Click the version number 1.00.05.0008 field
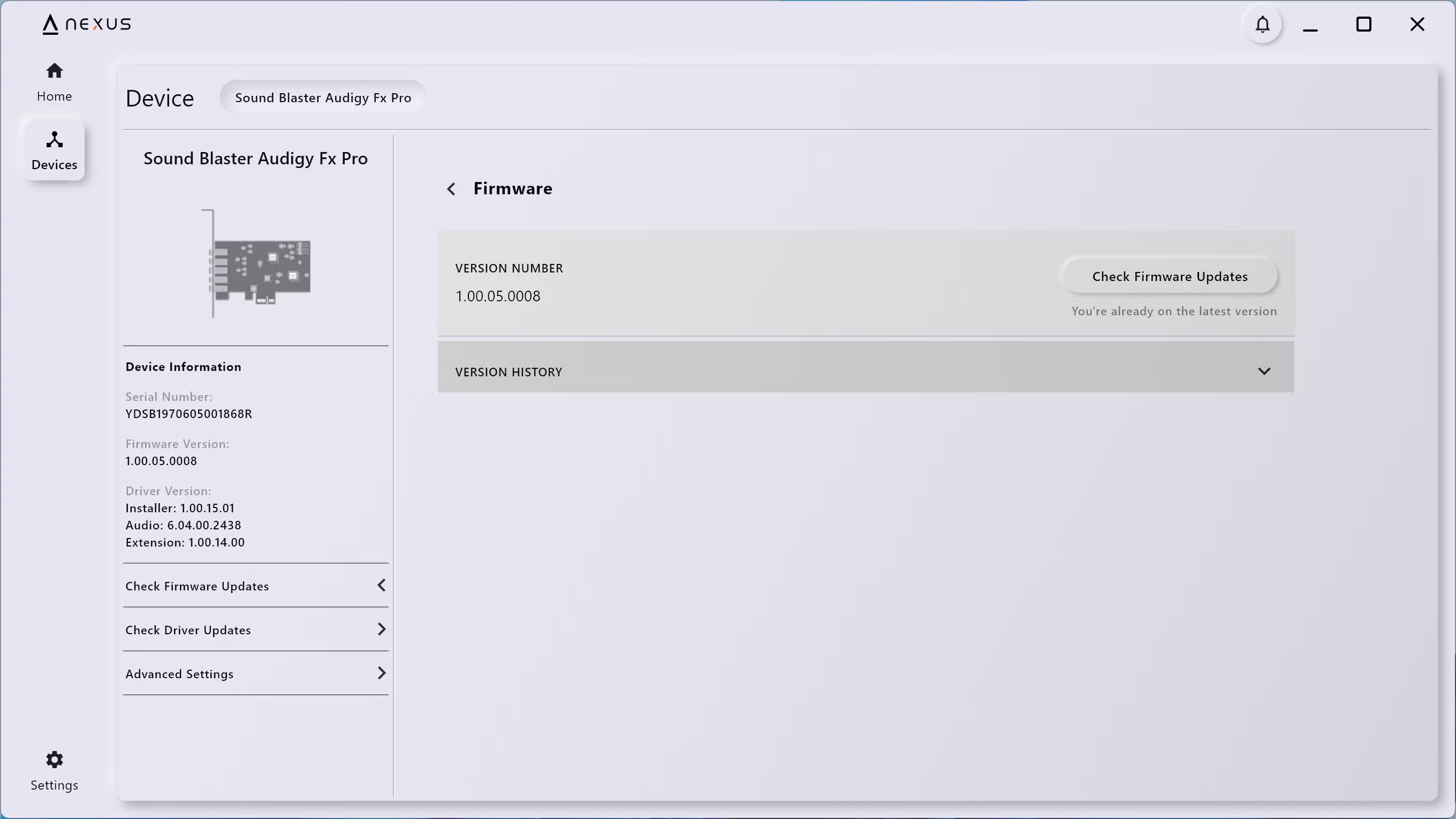1456x819 pixels. (x=497, y=296)
